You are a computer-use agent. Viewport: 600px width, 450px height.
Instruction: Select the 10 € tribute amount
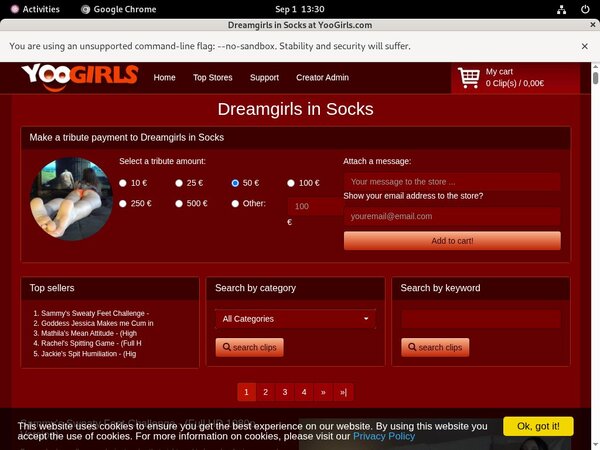coord(123,183)
